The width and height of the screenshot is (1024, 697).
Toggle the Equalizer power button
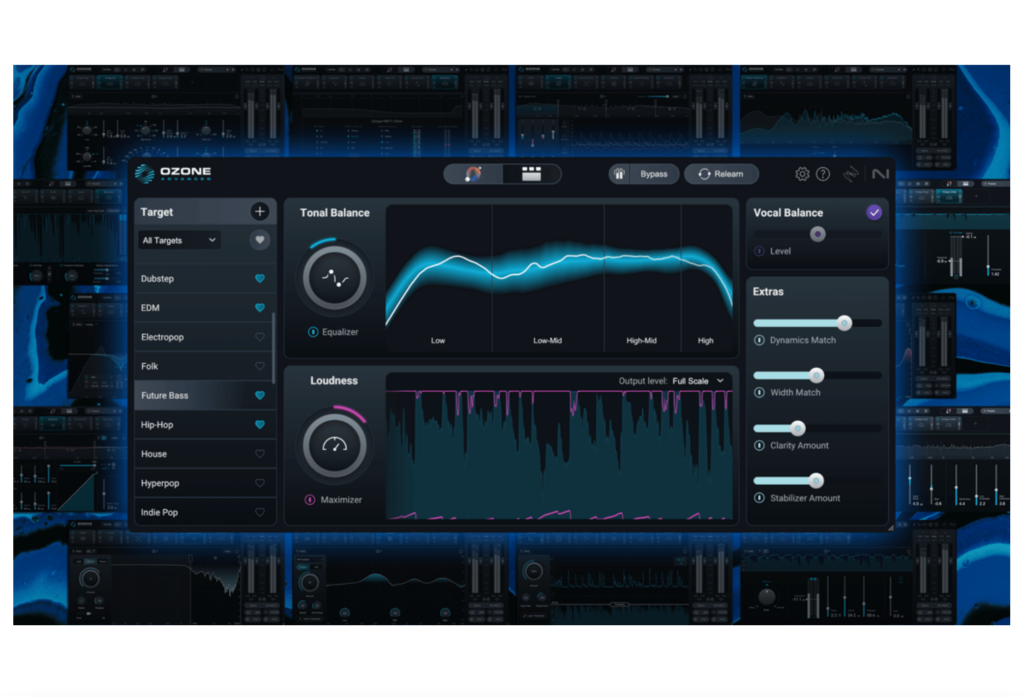pos(313,332)
